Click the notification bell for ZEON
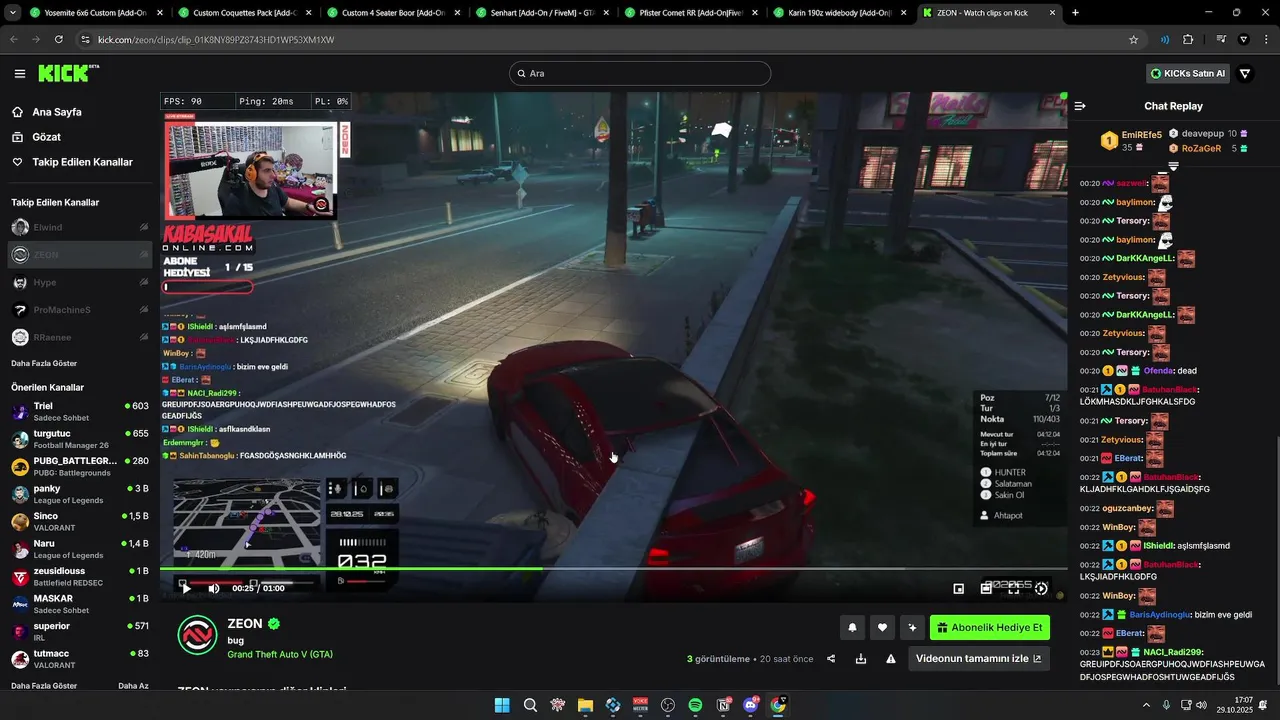 853,628
